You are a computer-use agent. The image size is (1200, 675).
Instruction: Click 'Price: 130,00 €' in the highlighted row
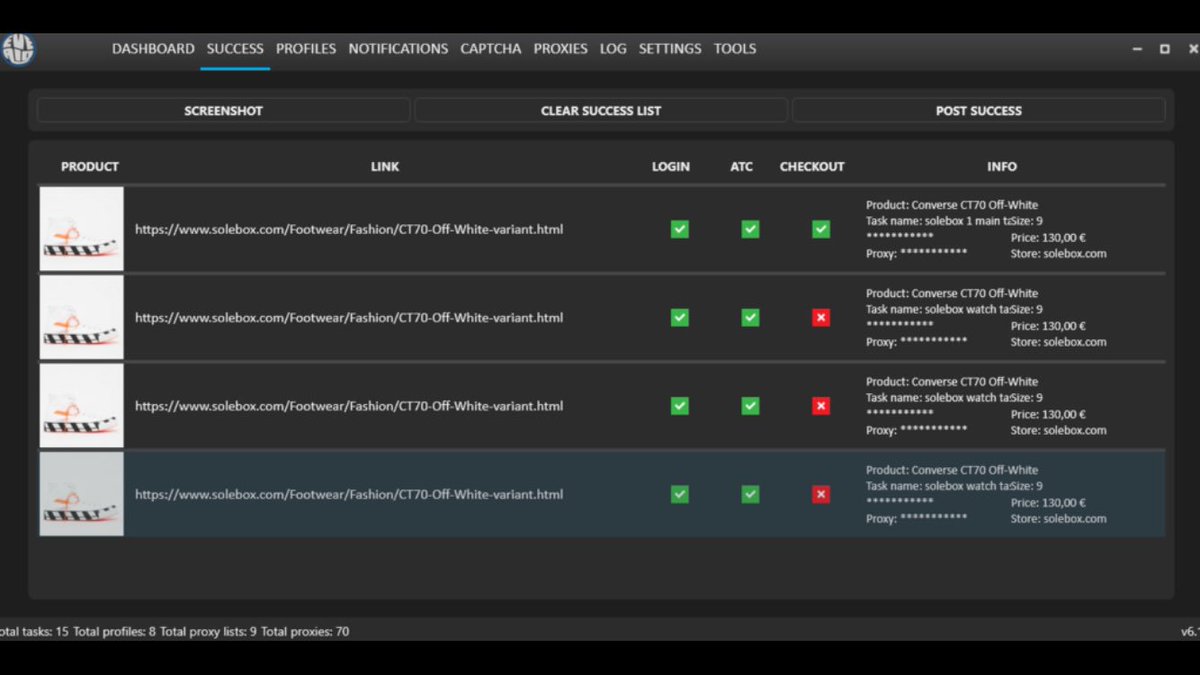point(1048,503)
